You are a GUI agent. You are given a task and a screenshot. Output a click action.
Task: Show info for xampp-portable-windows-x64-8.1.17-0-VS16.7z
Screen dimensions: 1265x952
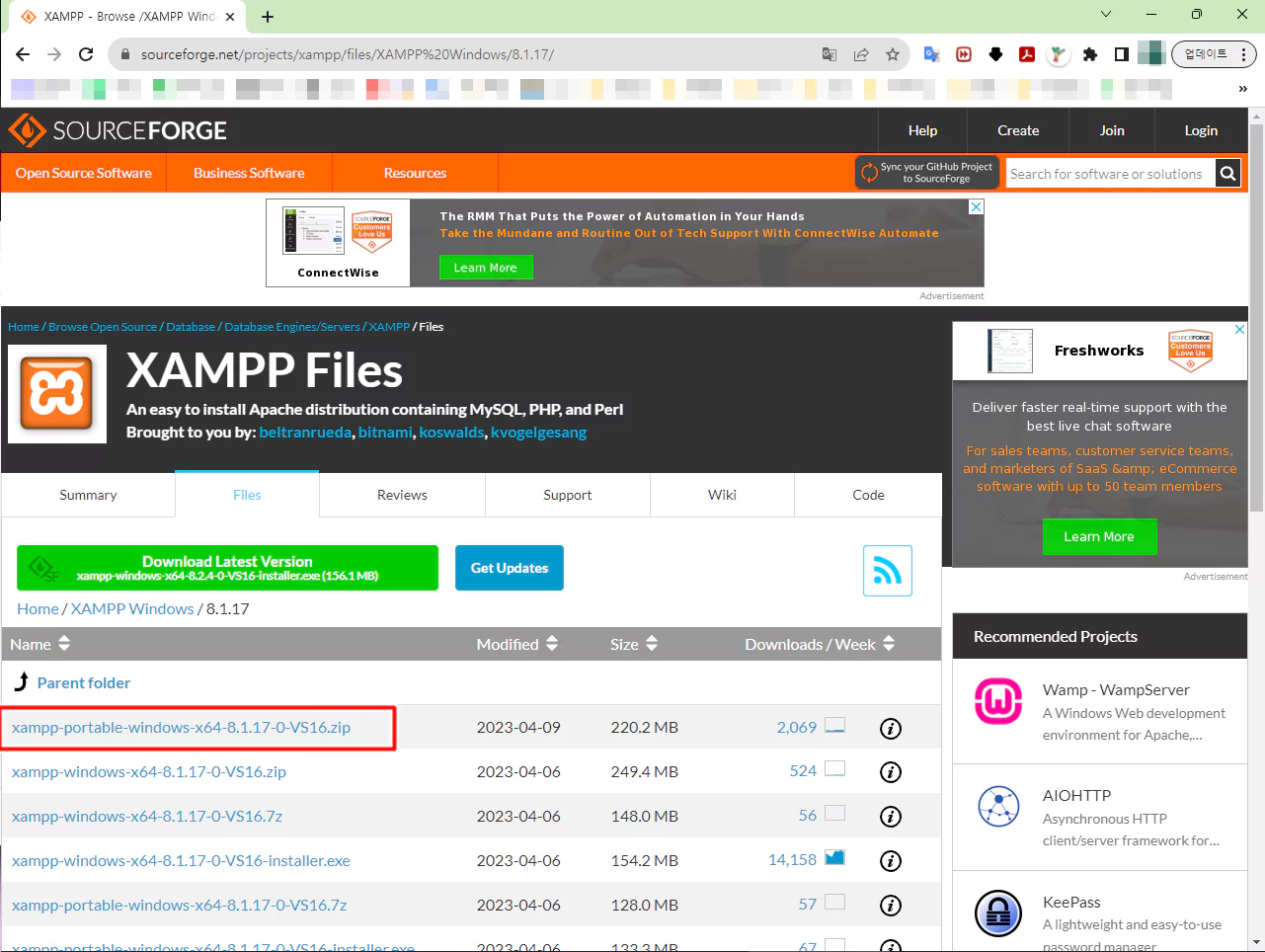[891, 906]
